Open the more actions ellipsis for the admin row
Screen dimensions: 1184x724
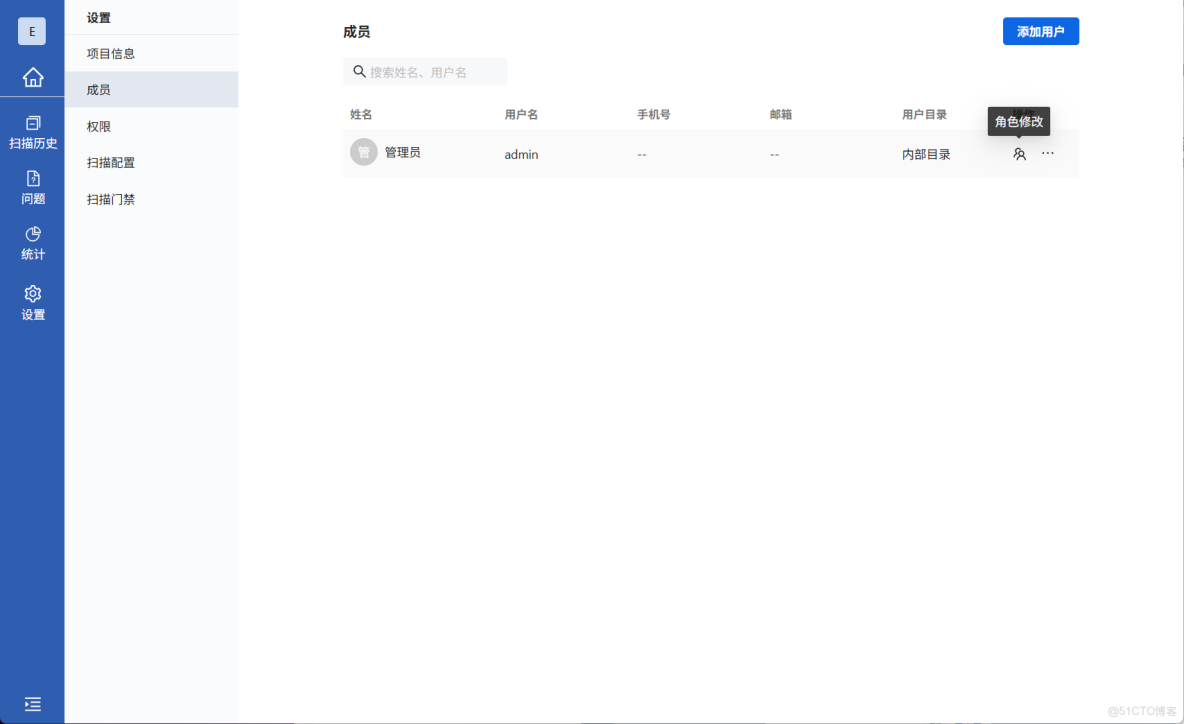click(x=1047, y=153)
